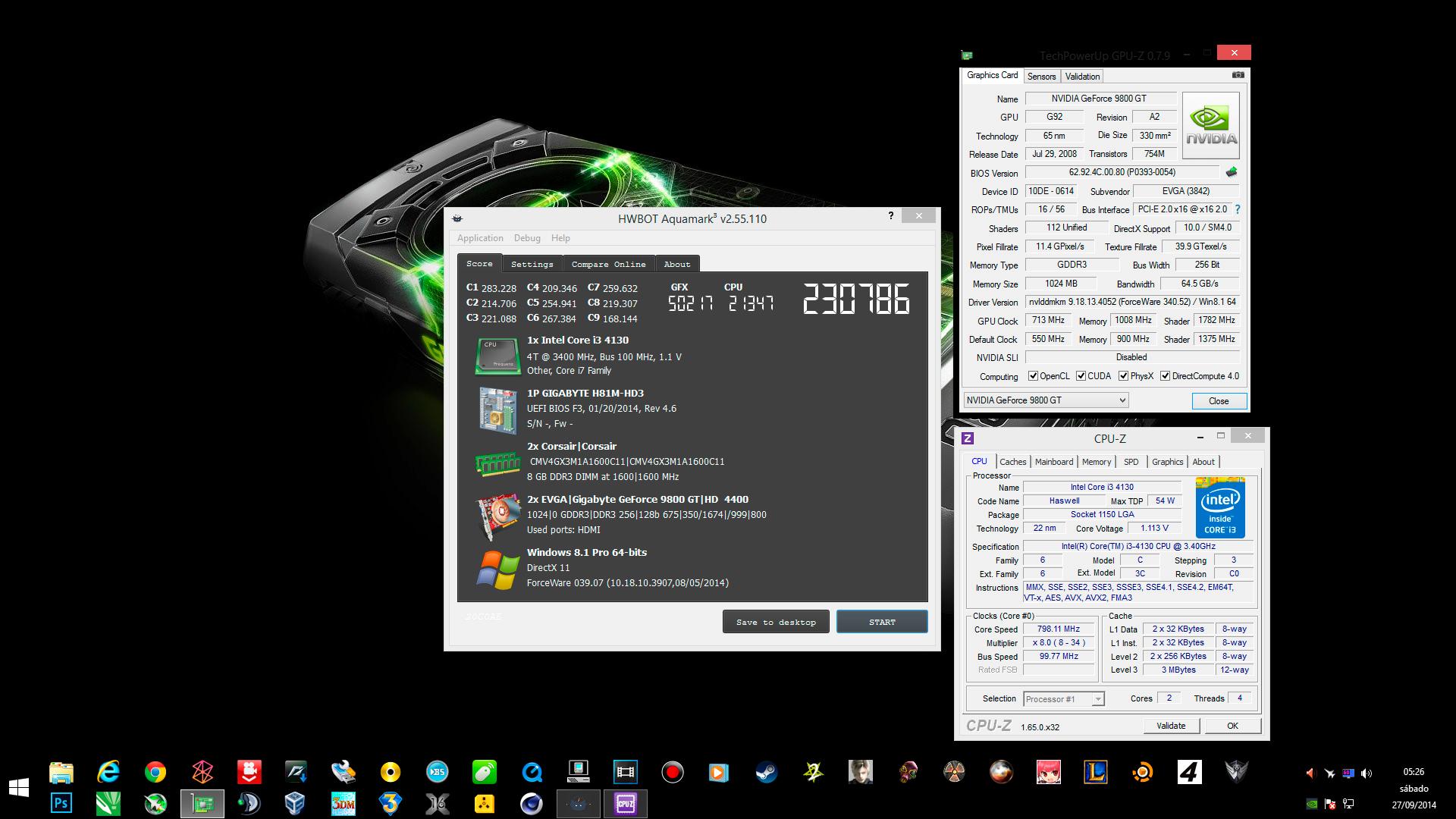Open the About tab in Aquamark
This screenshot has height=819, width=1456.
[x=677, y=264]
